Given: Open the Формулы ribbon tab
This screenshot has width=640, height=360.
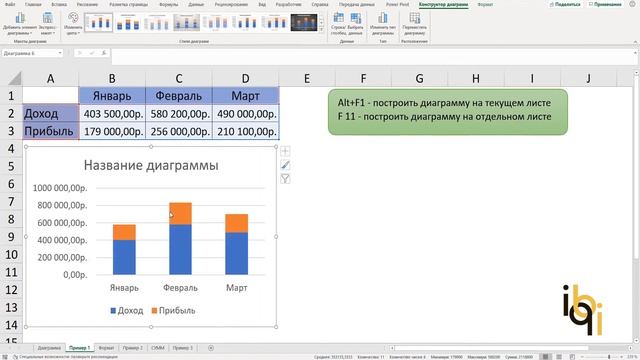Looking at the screenshot, I should point(169,4).
